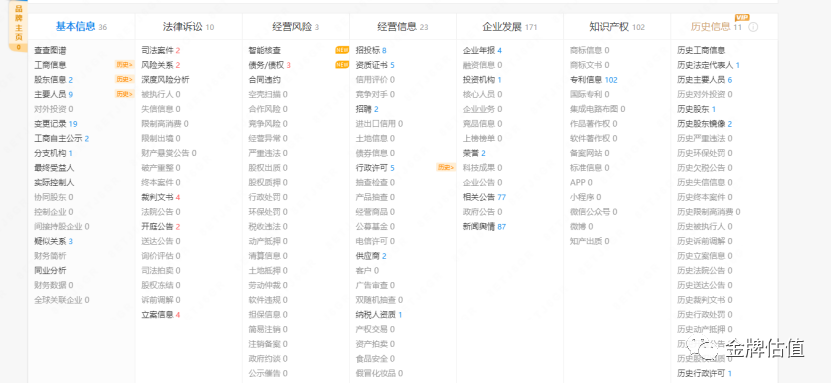This screenshot has width=831, height=384.
Task: Open 历史法定代表人 1
Action: click(709, 65)
